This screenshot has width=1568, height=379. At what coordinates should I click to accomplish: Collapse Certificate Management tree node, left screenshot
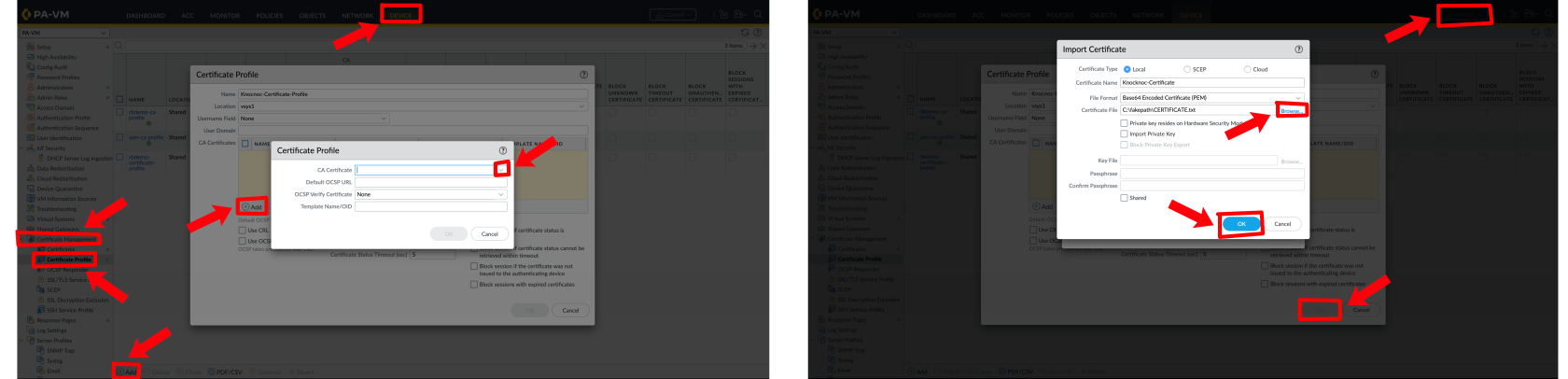[21, 239]
